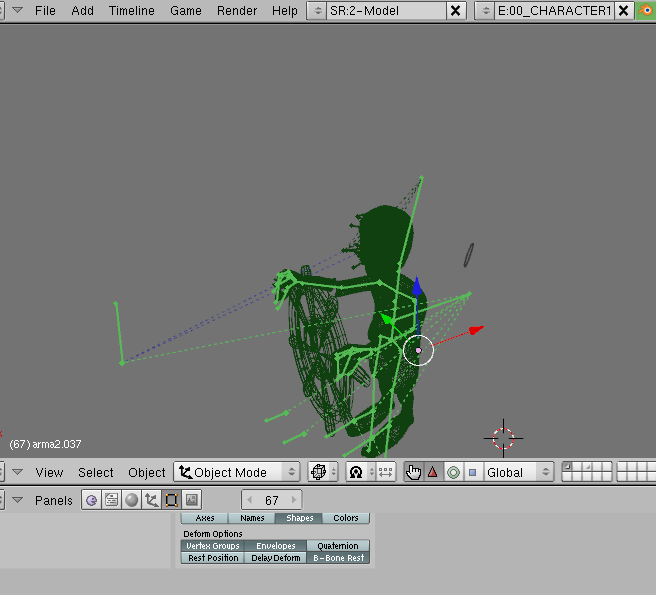
Task: Click pivot selector up-down arrows
Action: (371, 472)
